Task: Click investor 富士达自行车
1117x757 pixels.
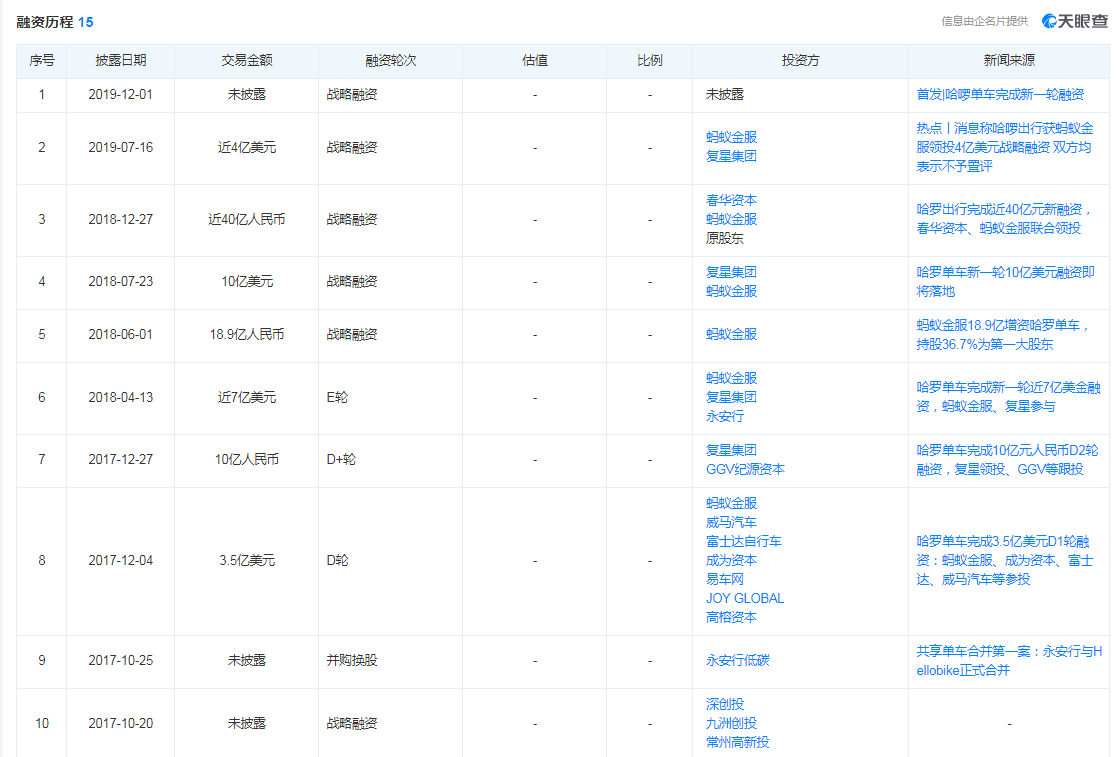Action: click(743, 541)
